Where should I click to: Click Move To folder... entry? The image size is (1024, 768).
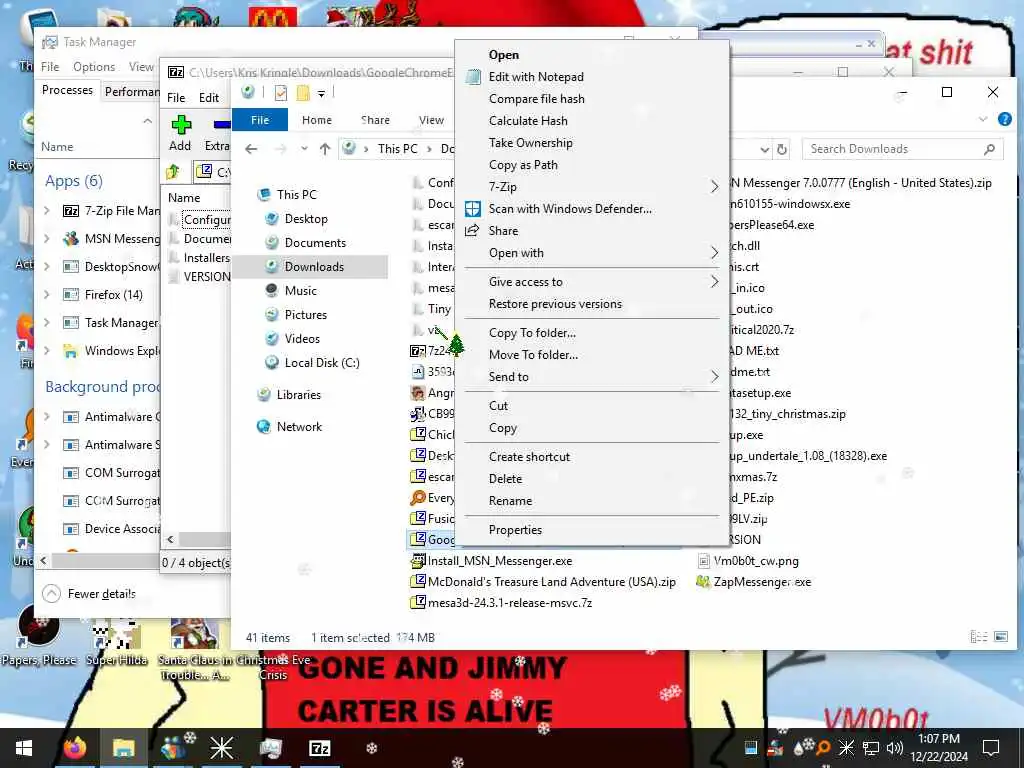pyautogui.click(x=533, y=355)
